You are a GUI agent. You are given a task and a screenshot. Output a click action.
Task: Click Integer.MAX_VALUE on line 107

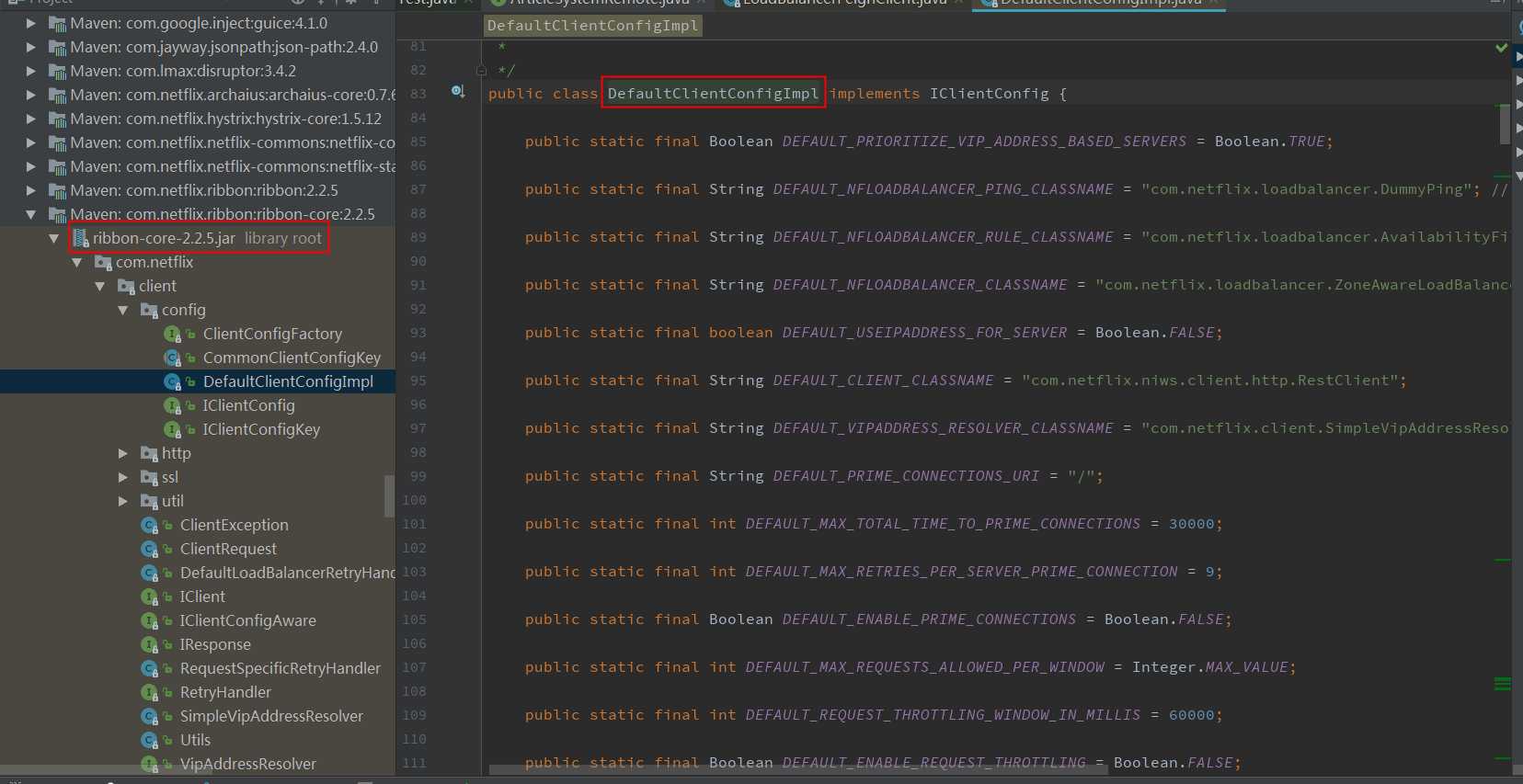(1209, 667)
